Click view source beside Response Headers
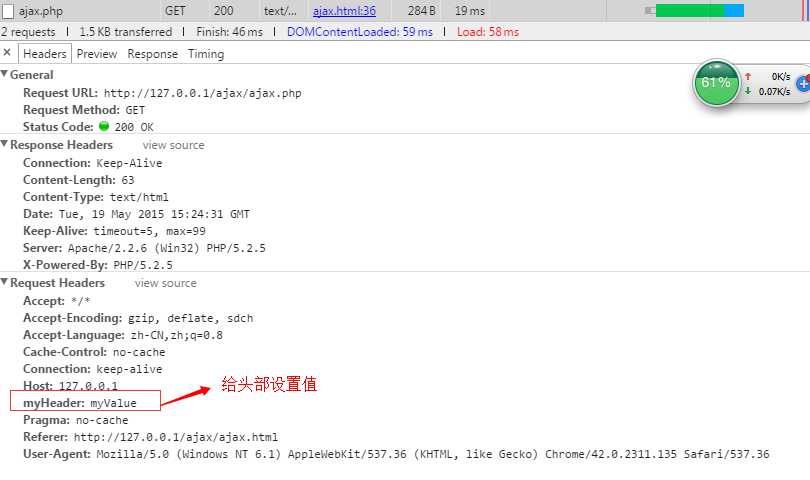Viewport: 810px width, 480px height. 174,145
